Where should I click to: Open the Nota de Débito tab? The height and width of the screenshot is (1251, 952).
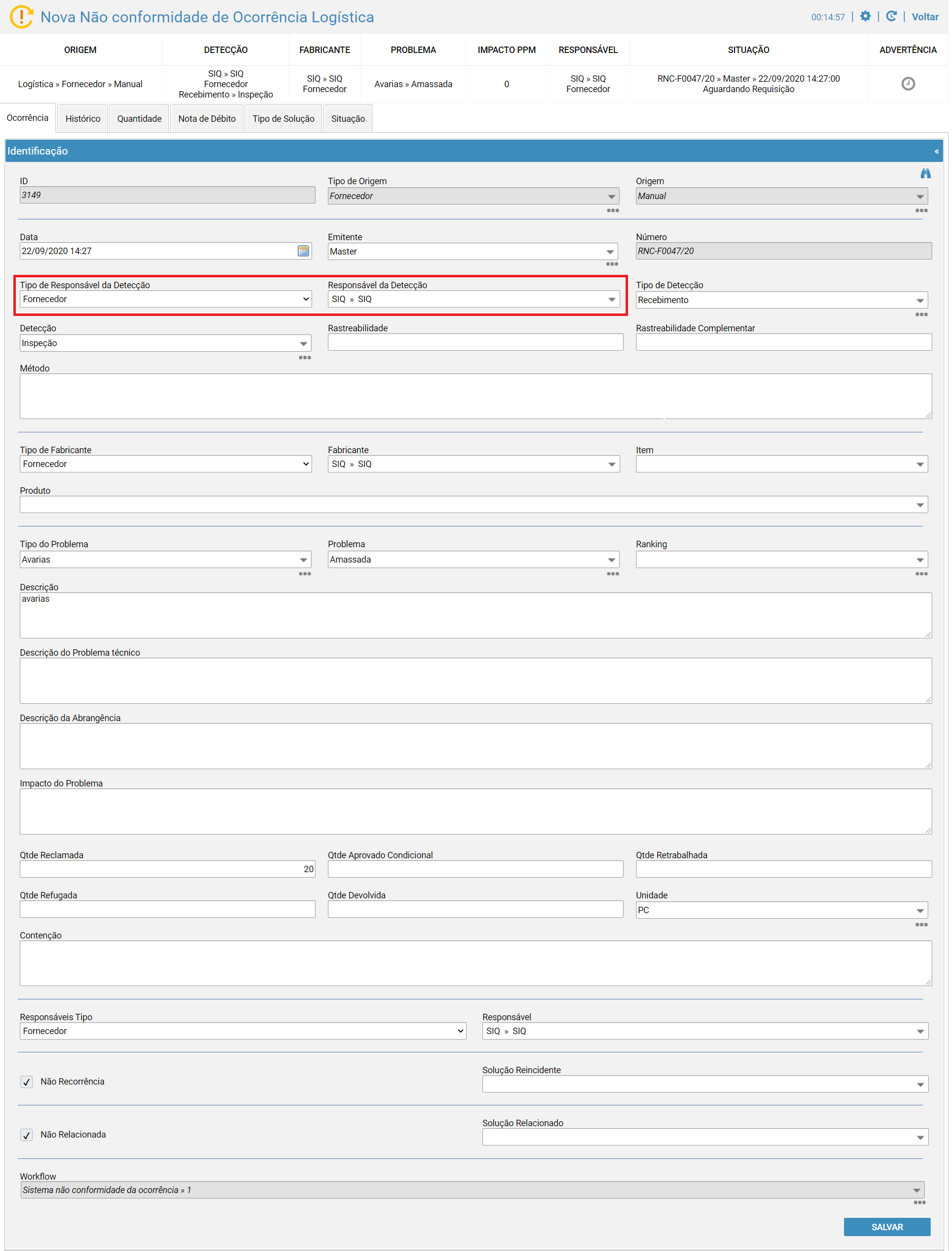(207, 119)
